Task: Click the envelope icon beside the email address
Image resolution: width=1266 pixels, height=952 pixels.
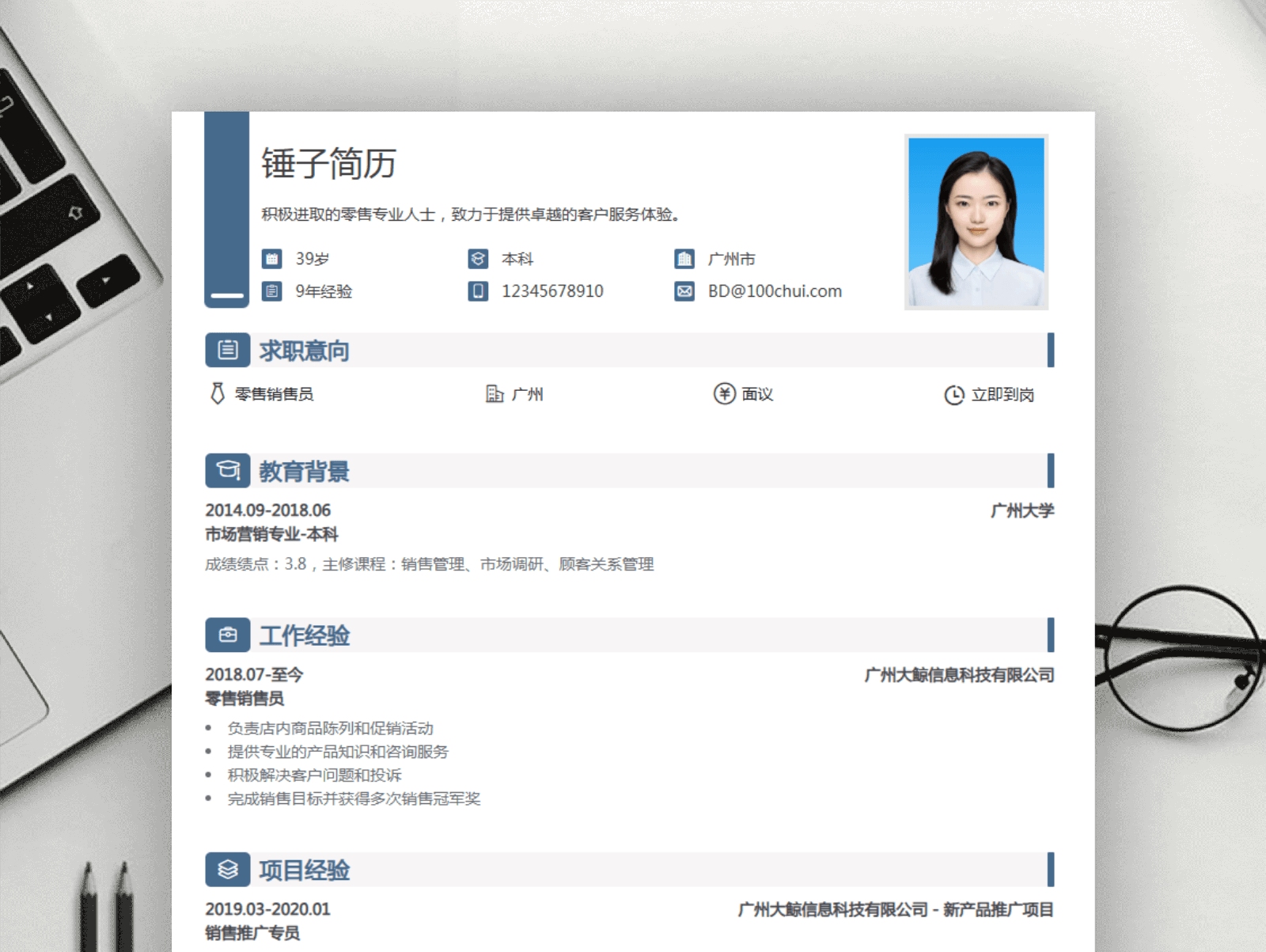Action: [x=684, y=291]
